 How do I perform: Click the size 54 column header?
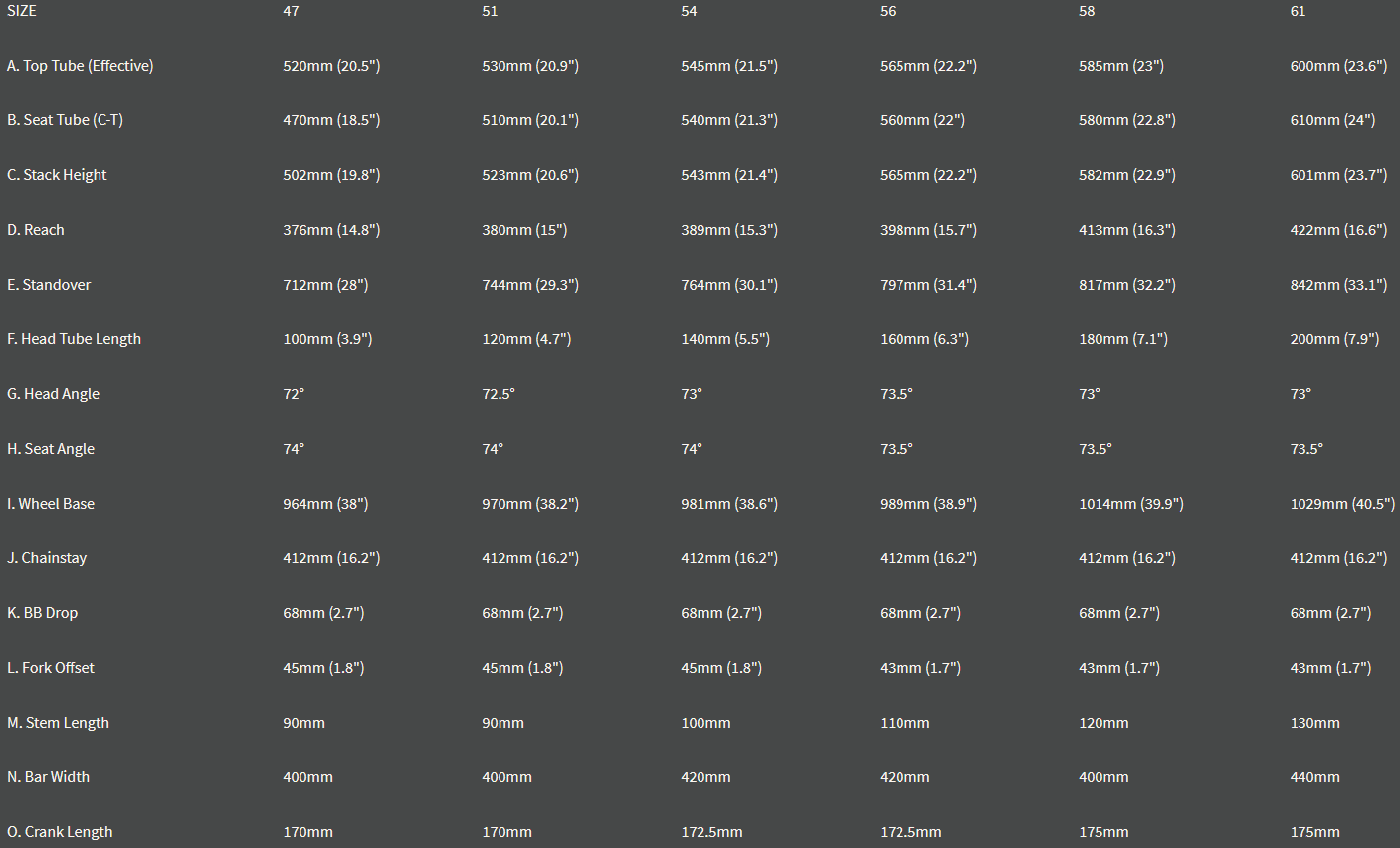tap(689, 11)
